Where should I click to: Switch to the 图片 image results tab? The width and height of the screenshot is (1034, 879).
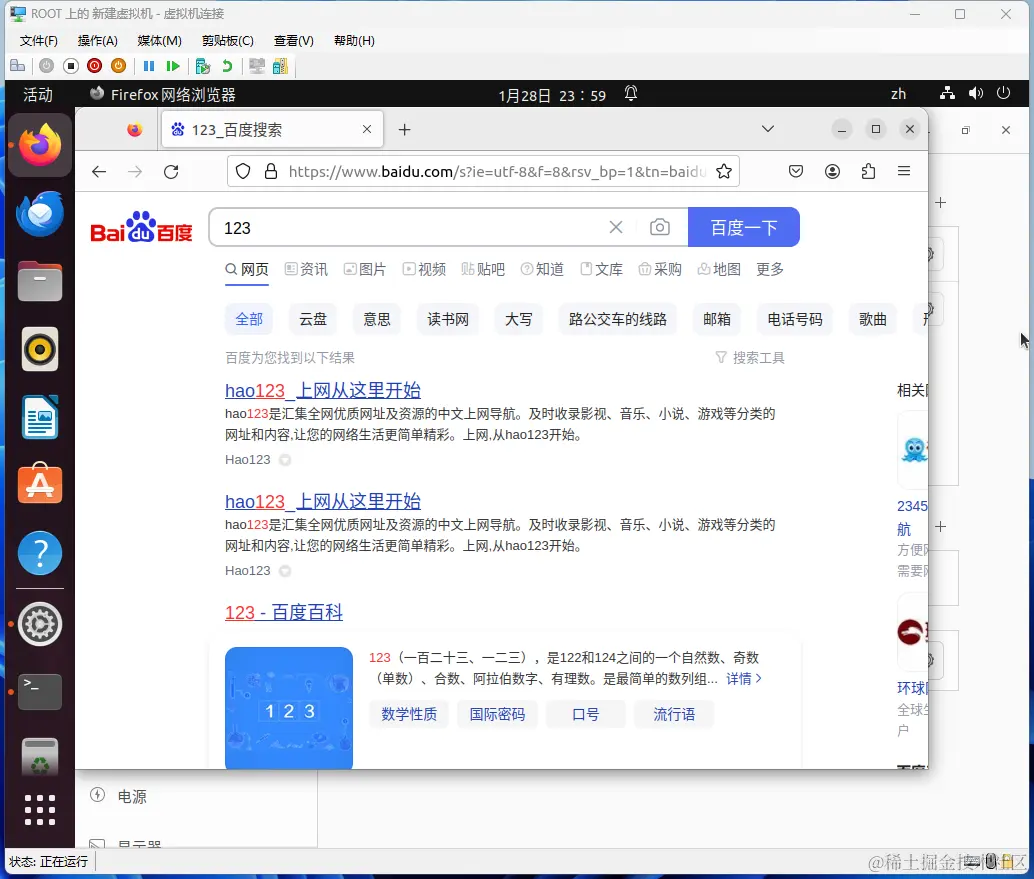[372, 269]
